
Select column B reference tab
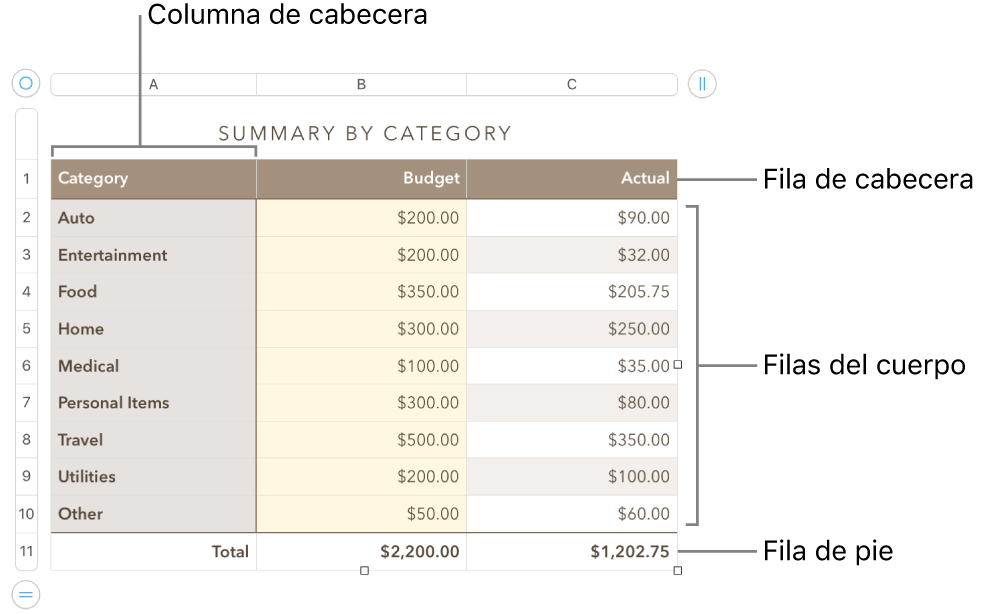[361, 84]
